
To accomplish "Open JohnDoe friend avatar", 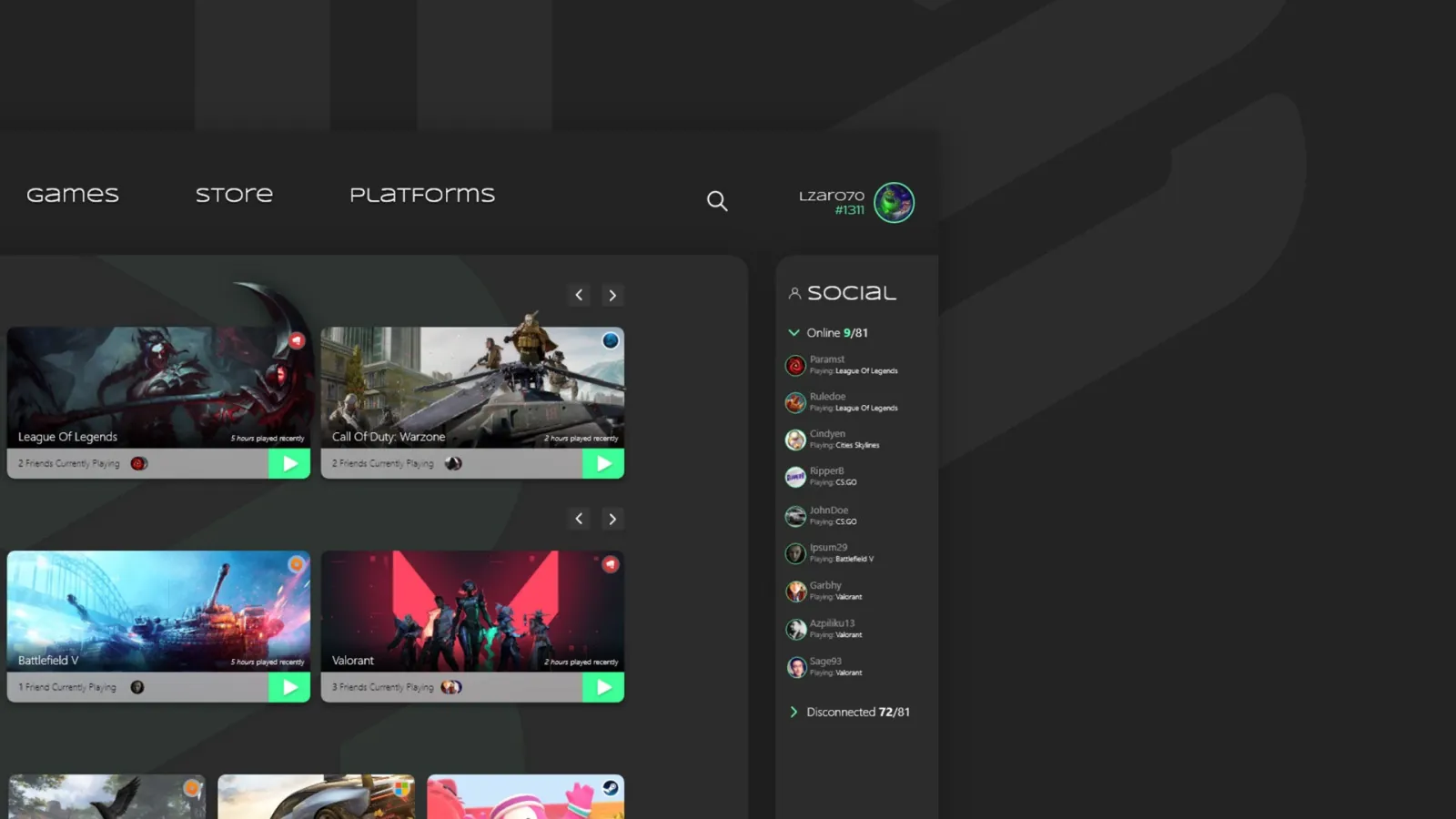I will pyautogui.click(x=795, y=516).
